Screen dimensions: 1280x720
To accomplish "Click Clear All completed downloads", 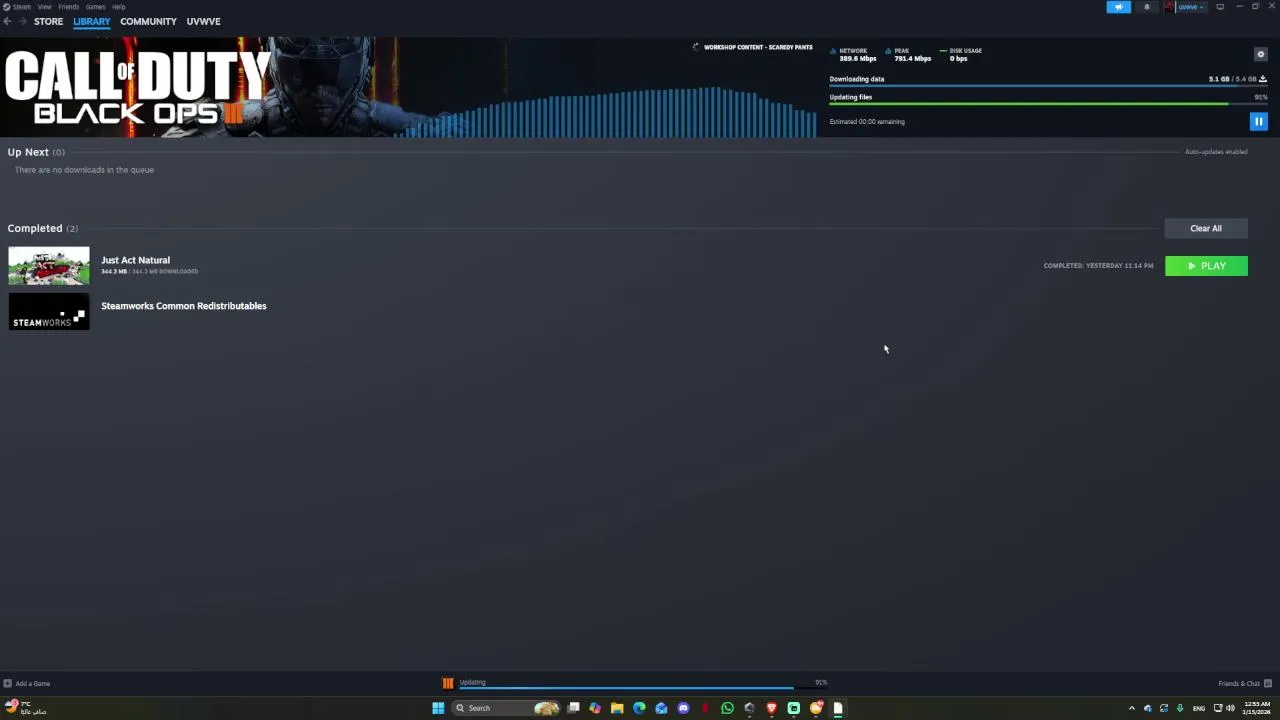I will (1206, 228).
